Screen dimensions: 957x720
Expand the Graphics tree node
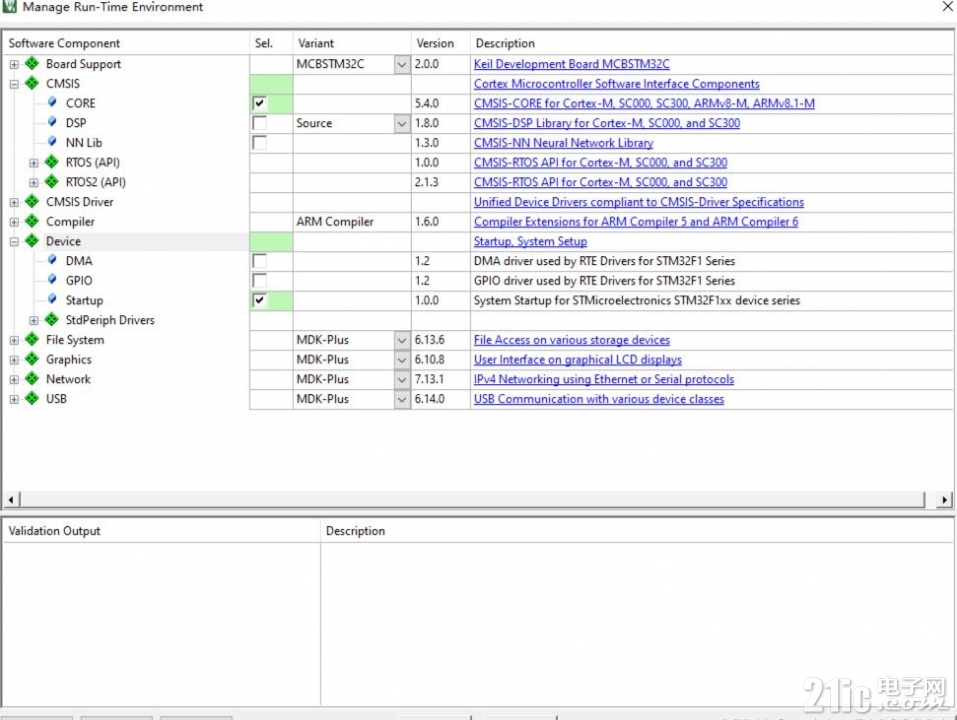[14, 360]
